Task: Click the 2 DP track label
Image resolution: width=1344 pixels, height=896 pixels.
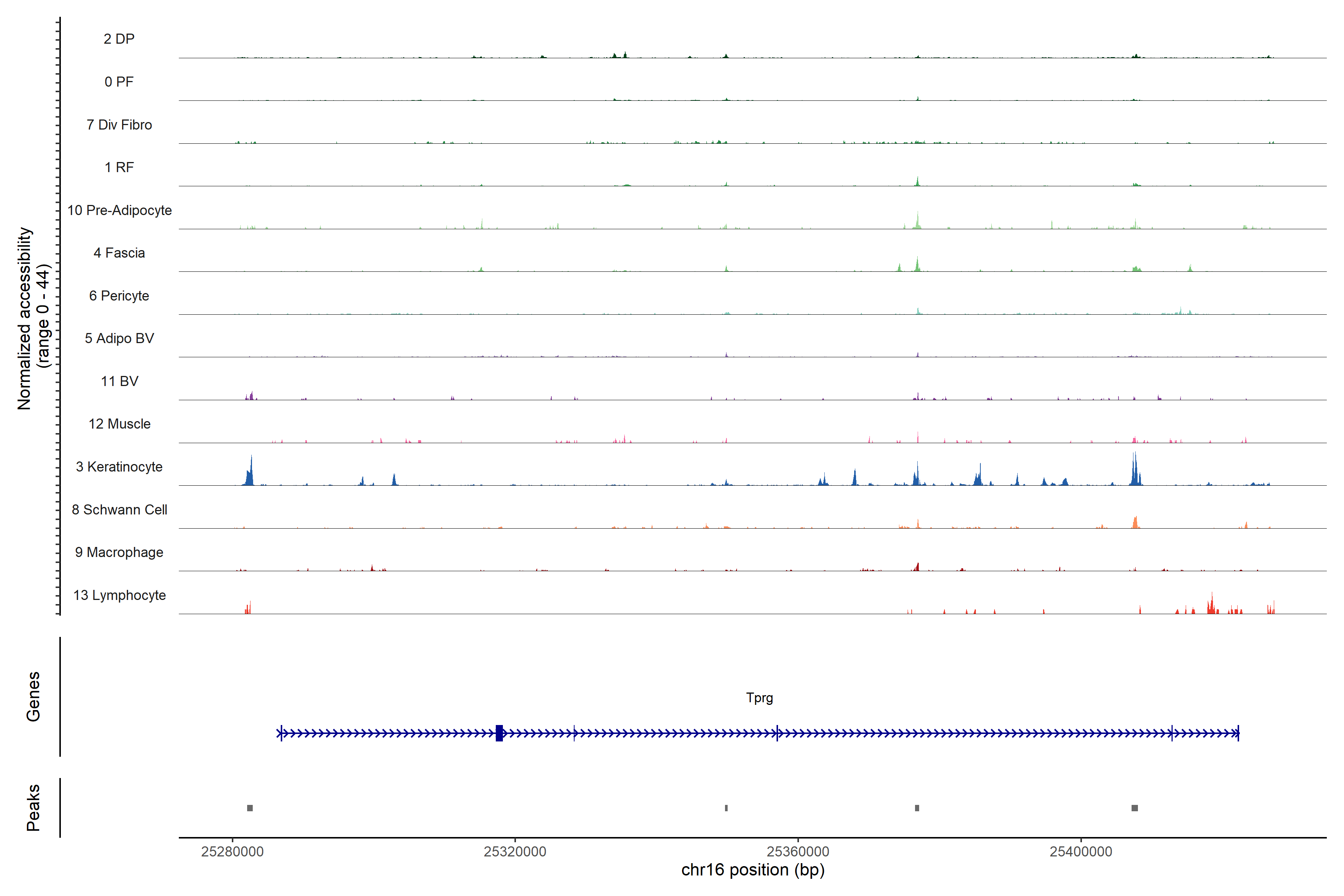Action: [x=119, y=39]
